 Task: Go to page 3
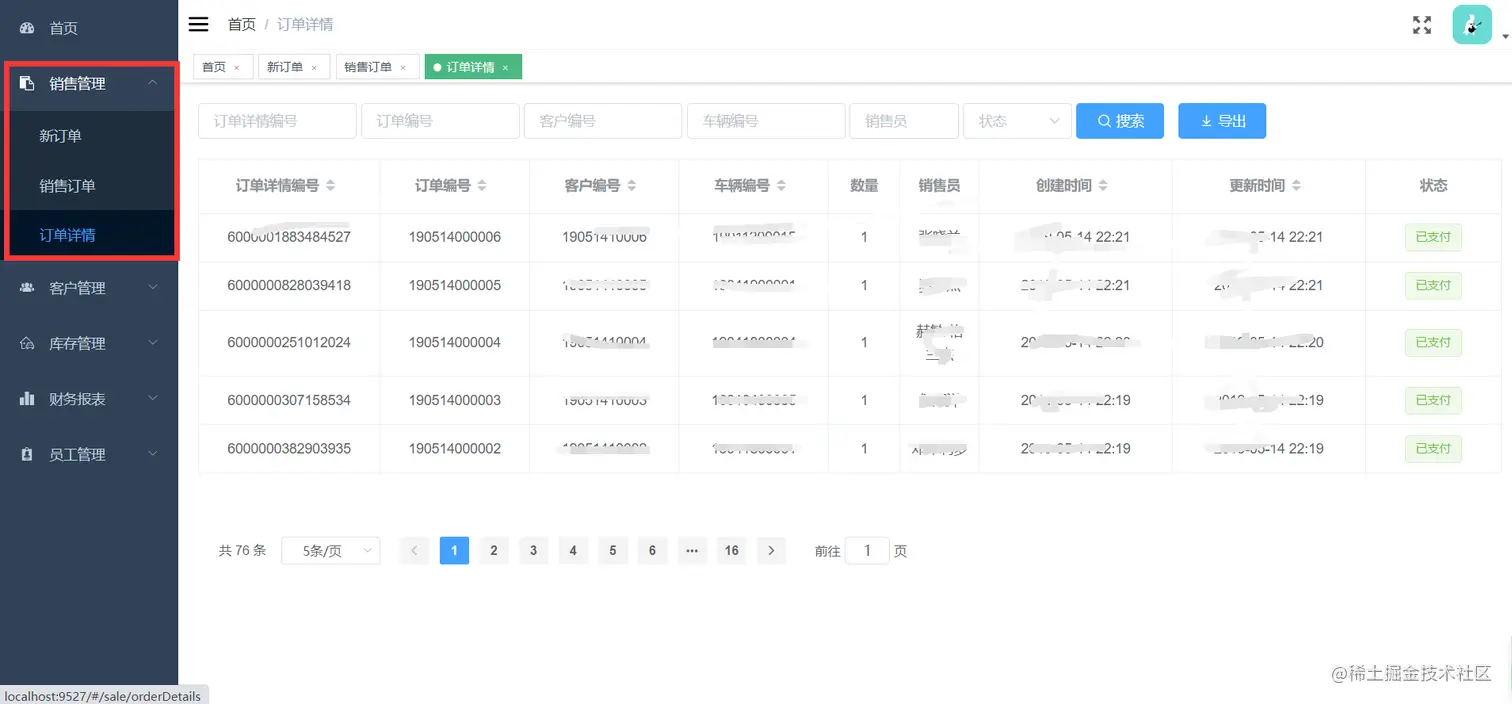click(533, 551)
